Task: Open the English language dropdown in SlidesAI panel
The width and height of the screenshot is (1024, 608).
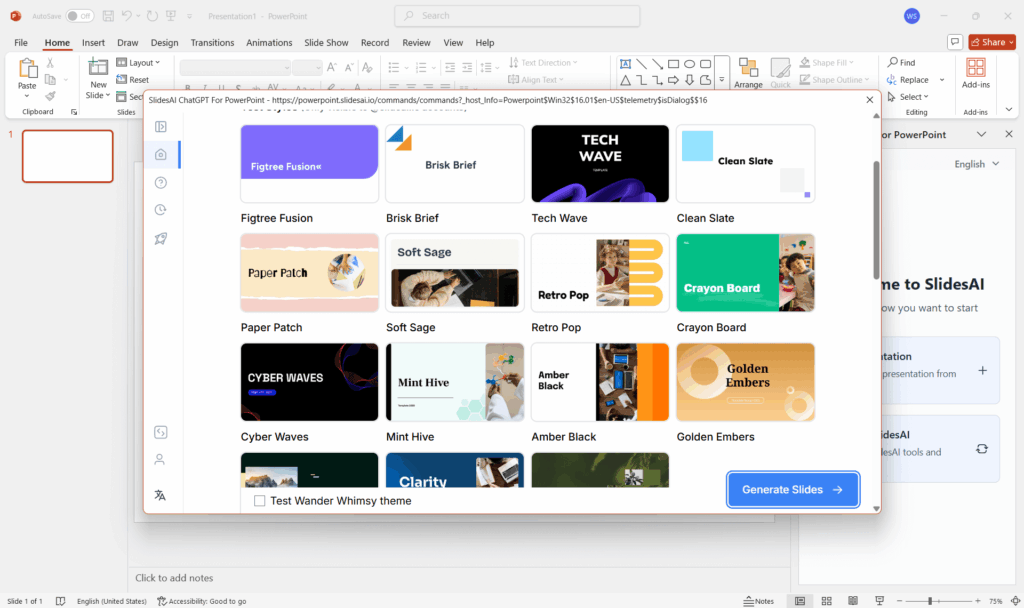Action: (977, 163)
